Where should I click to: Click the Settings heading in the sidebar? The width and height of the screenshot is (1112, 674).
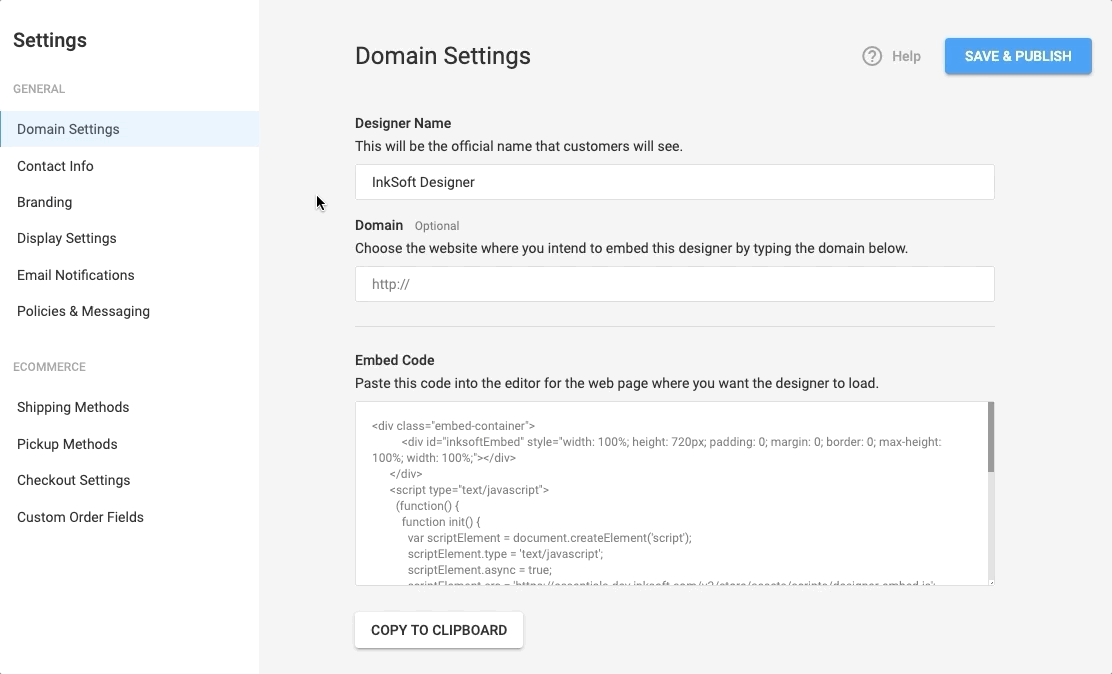pyautogui.click(x=50, y=40)
